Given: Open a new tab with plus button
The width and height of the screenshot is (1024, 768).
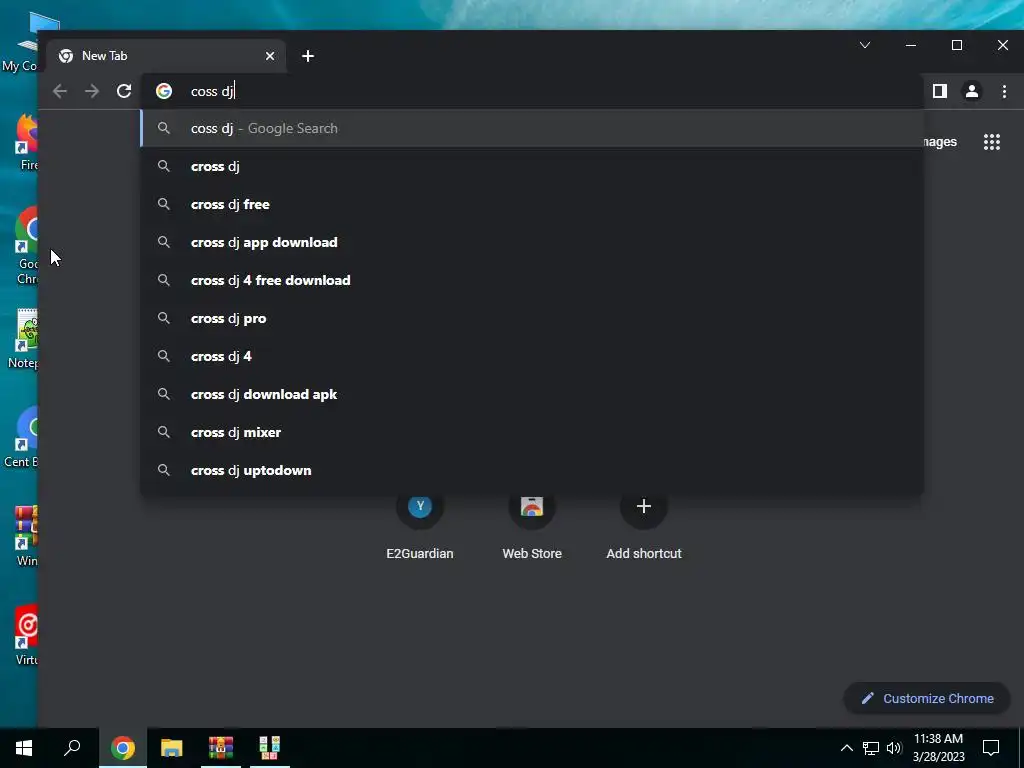Looking at the screenshot, I should pos(308,56).
